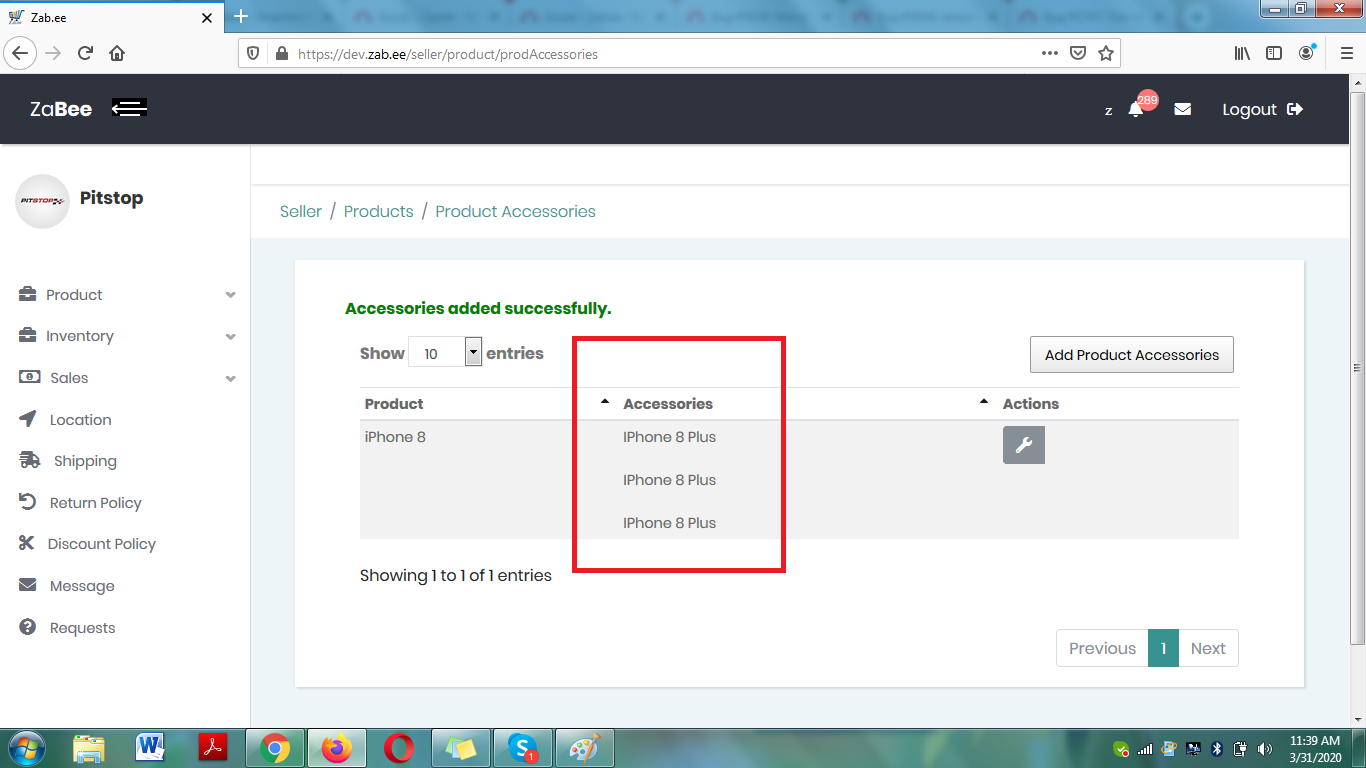Screen dimensions: 1366x768
Task: Open the Show entries count dropdown
Action: [x=445, y=353]
